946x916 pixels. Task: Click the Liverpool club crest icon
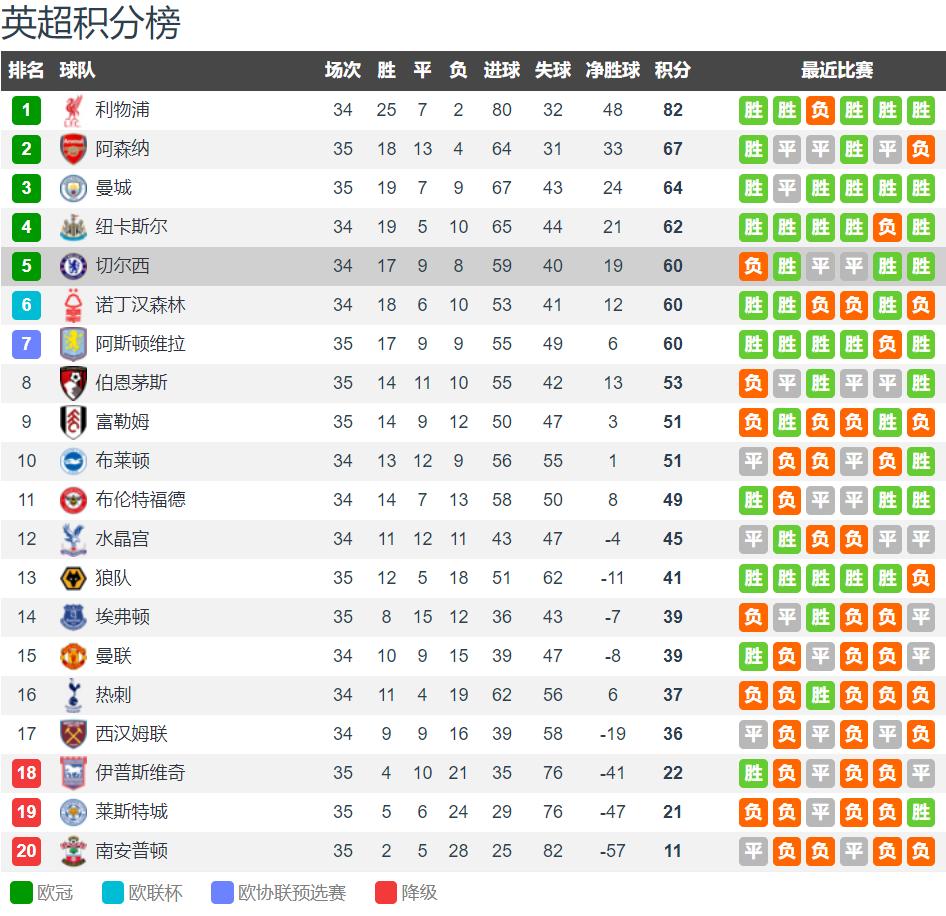[73, 110]
